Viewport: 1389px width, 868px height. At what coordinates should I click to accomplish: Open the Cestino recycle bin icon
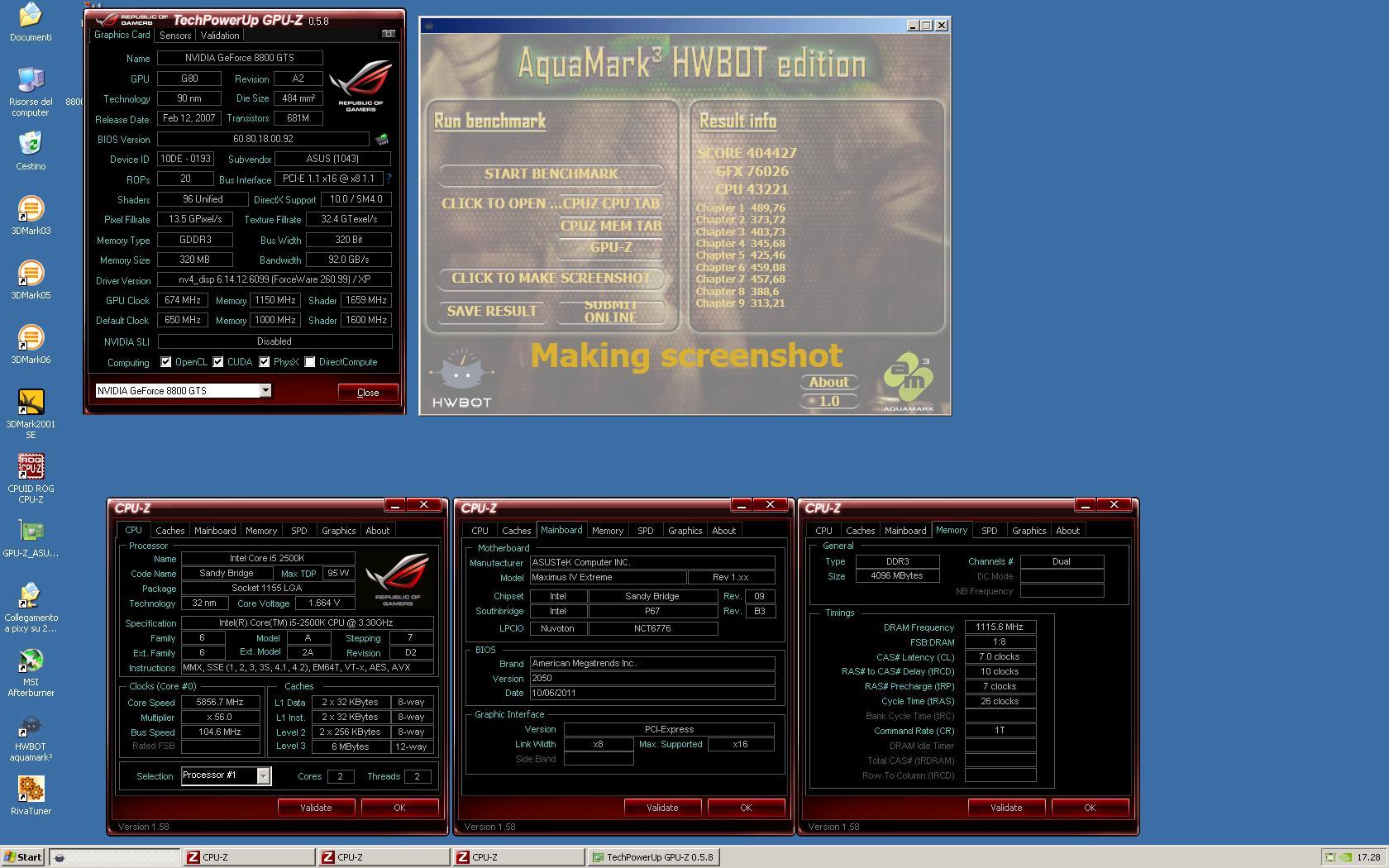31,151
